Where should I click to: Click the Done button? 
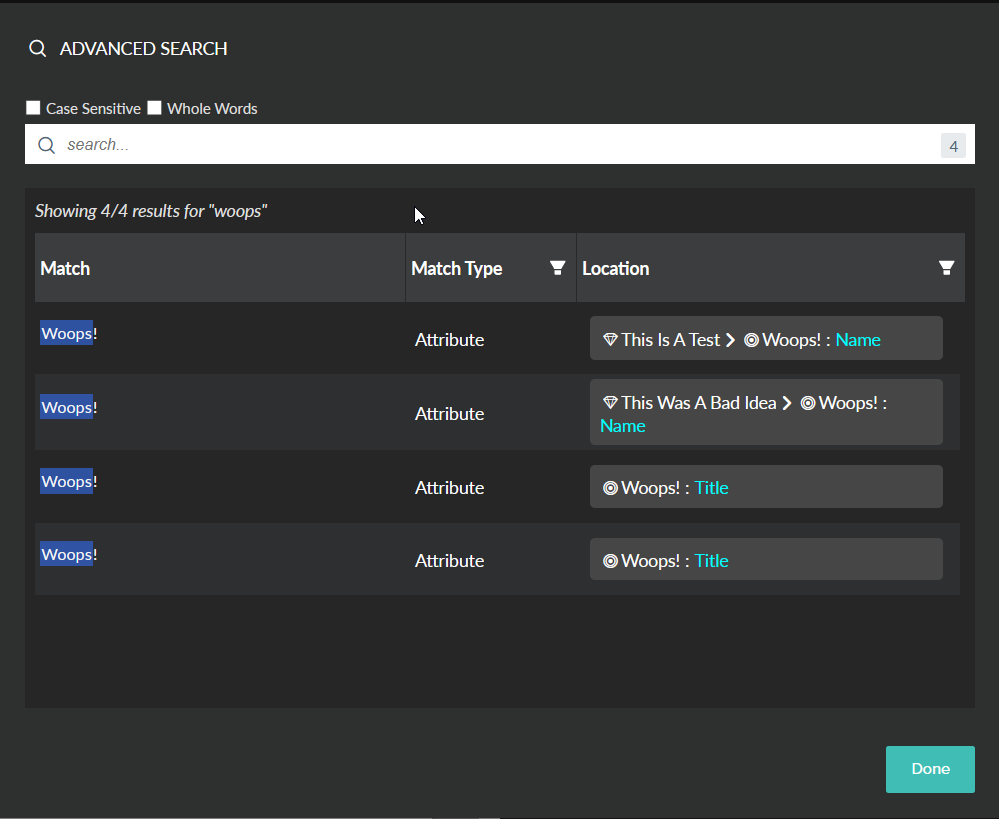click(930, 769)
